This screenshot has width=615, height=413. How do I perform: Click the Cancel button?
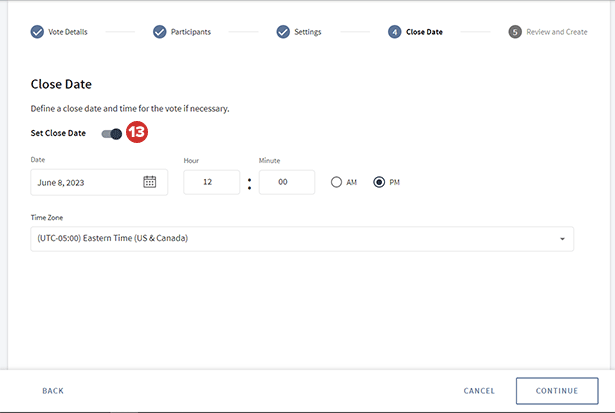tap(479, 391)
